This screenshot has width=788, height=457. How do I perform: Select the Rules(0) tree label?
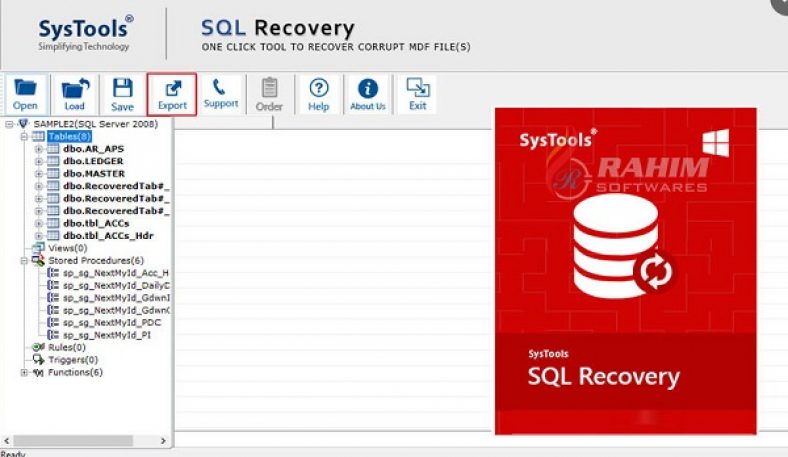coord(67,347)
